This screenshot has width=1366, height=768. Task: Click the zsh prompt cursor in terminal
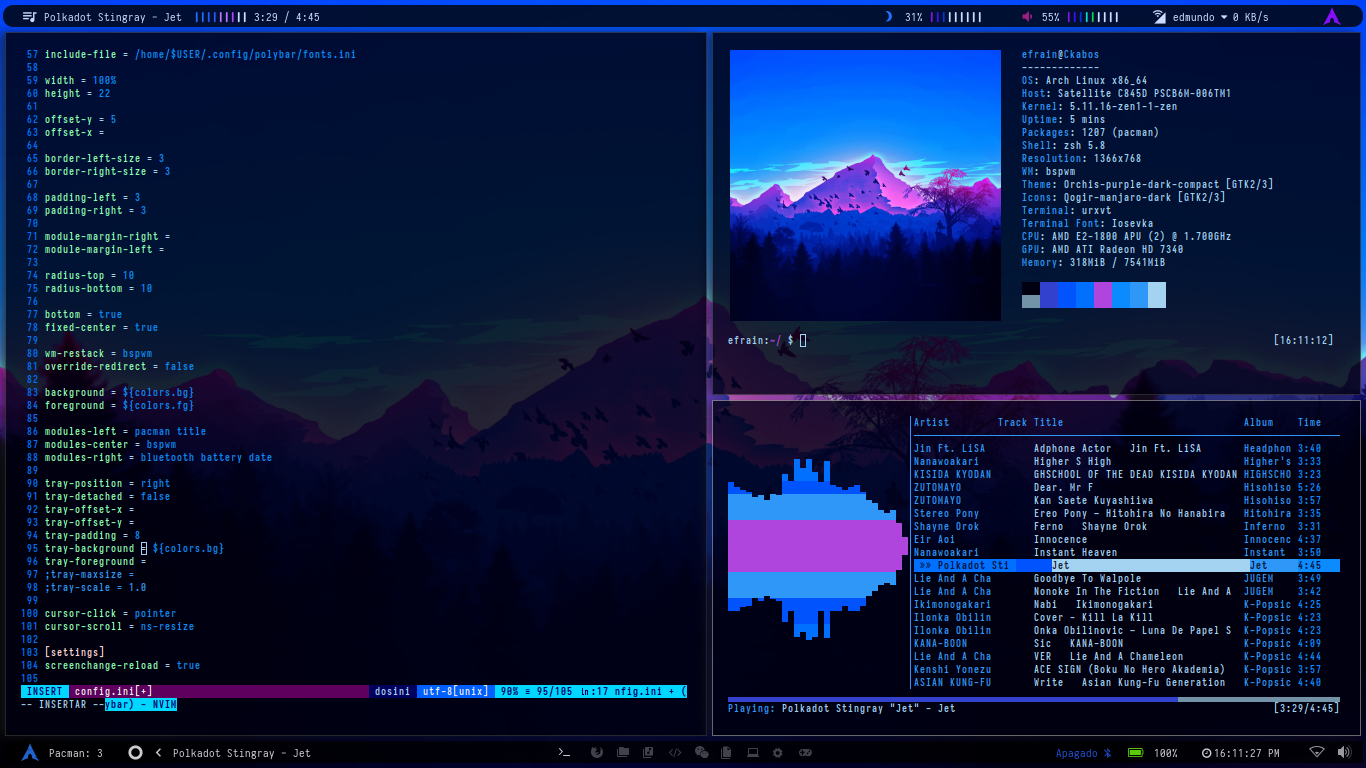(802, 340)
